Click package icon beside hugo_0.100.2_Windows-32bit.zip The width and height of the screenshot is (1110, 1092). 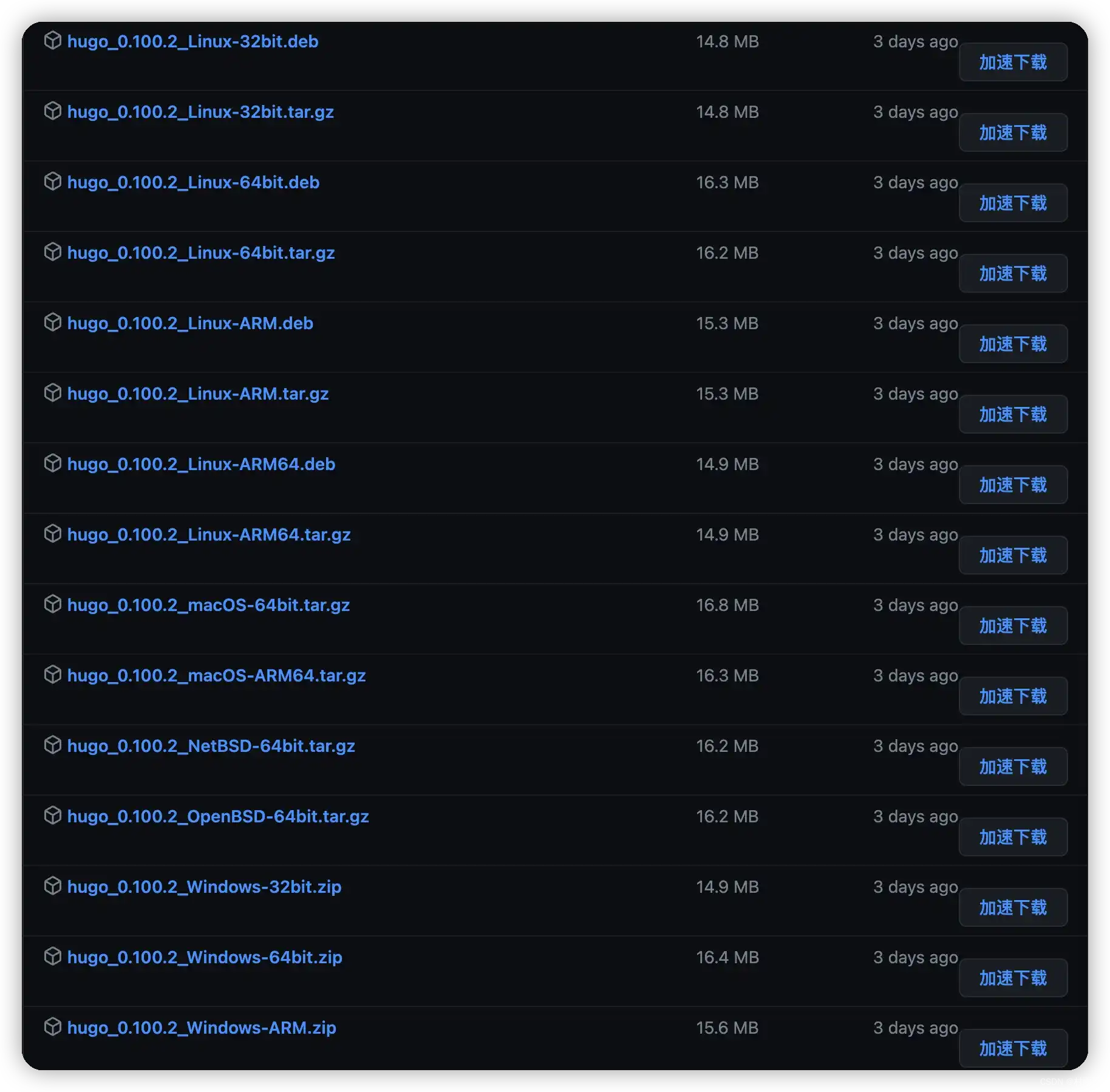coord(53,886)
